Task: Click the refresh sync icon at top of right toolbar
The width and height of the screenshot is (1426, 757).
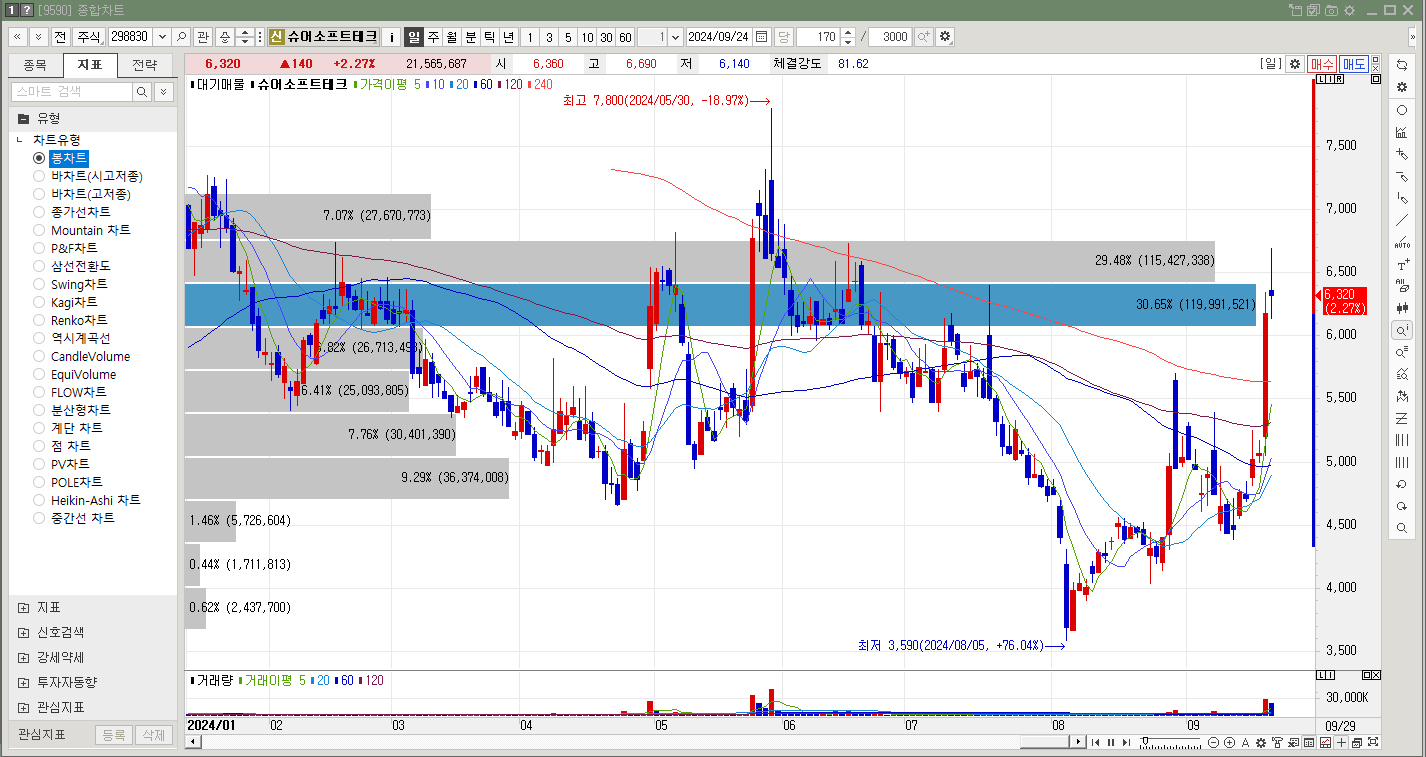Action: [1402, 65]
